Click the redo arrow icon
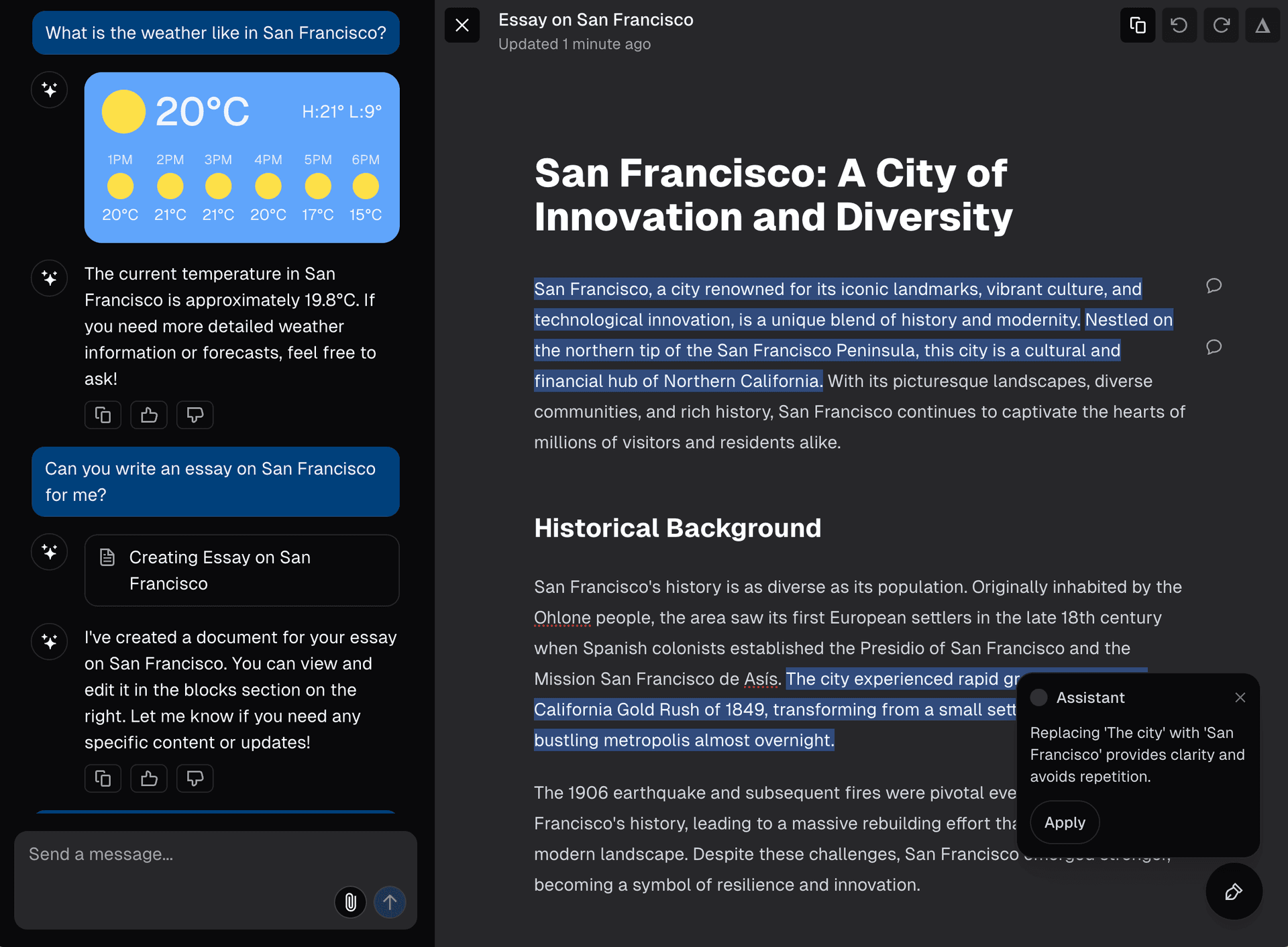The height and width of the screenshot is (947, 1288). tap(1220, 25)
